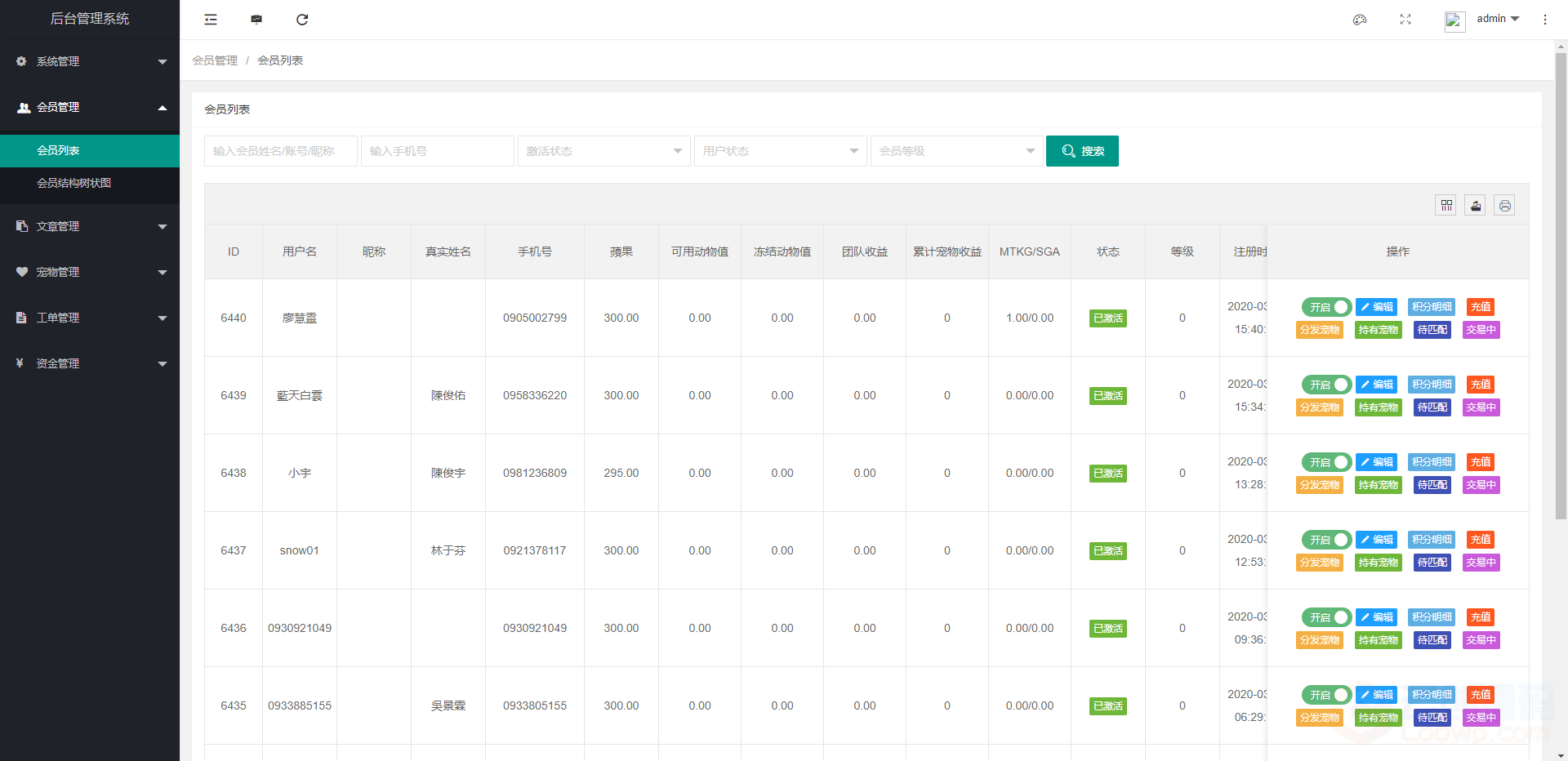Toggle 开启 switch for user 6436
The height and width of the screenshot is (761, 1568).
point(1326,617)
